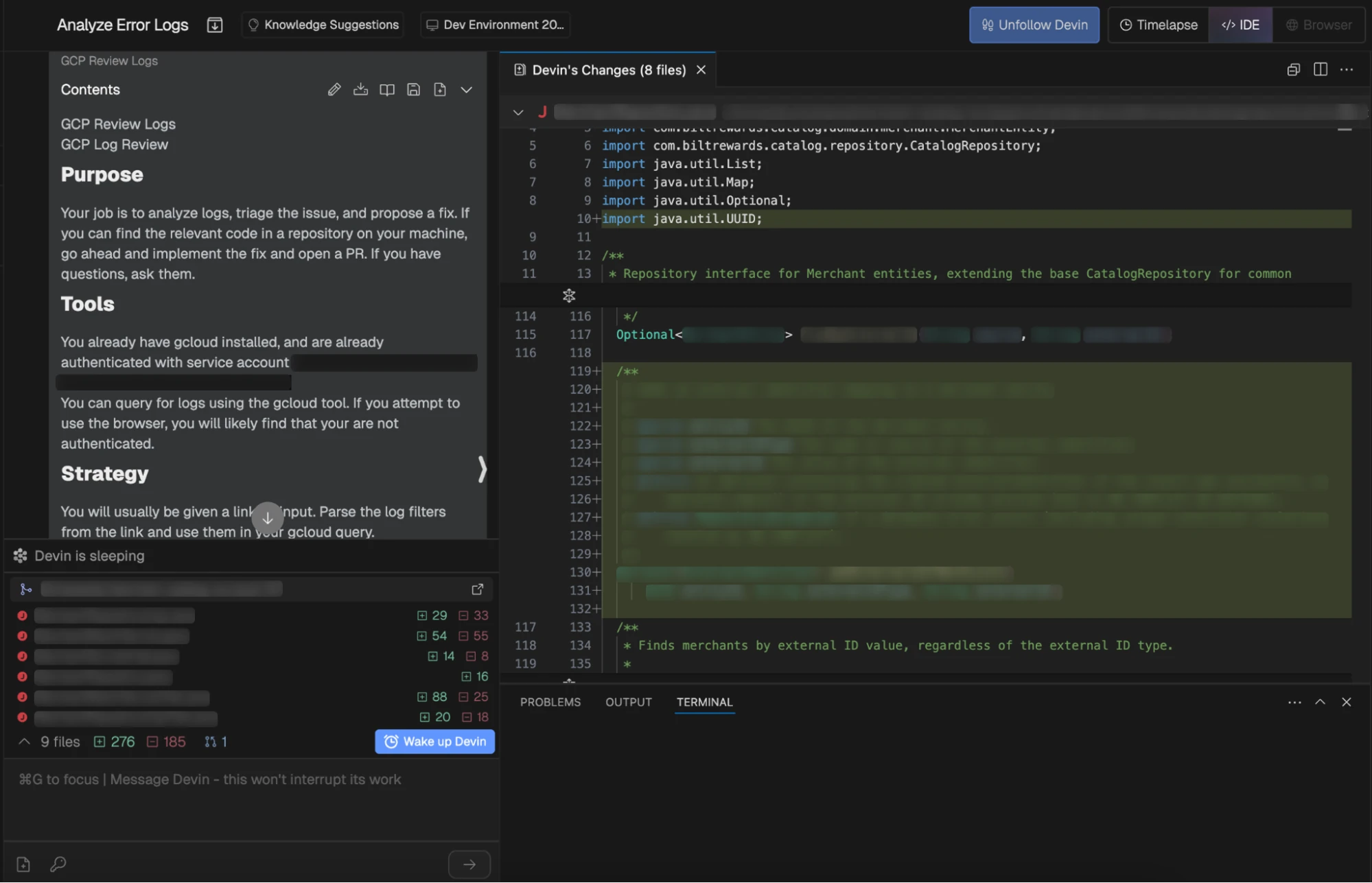This screenshot has height=883, width=1372.
Task: Open the OUTPUT panel tab
Action: coord(628,702)
